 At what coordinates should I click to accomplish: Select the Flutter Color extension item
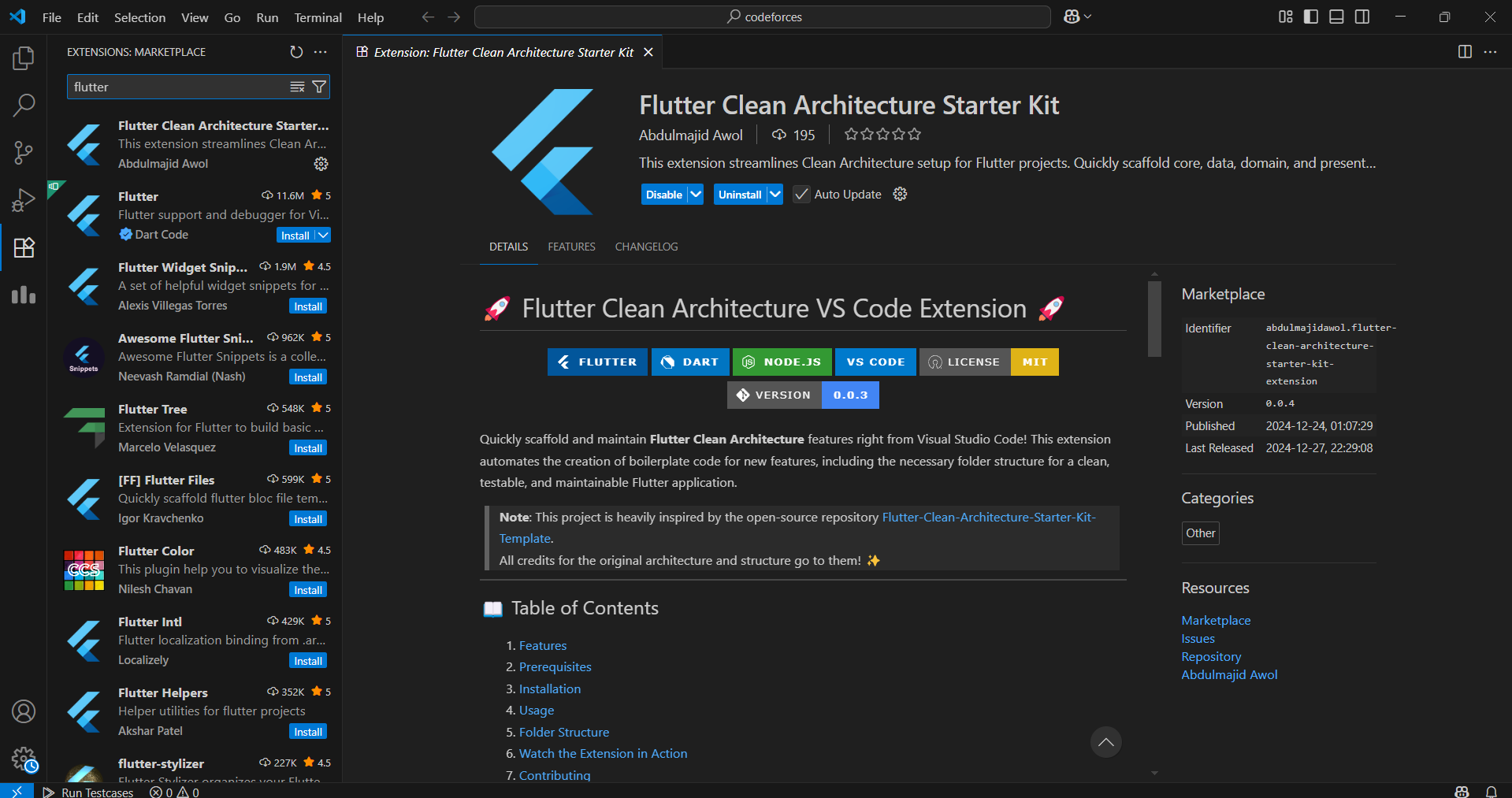(195, 570)
